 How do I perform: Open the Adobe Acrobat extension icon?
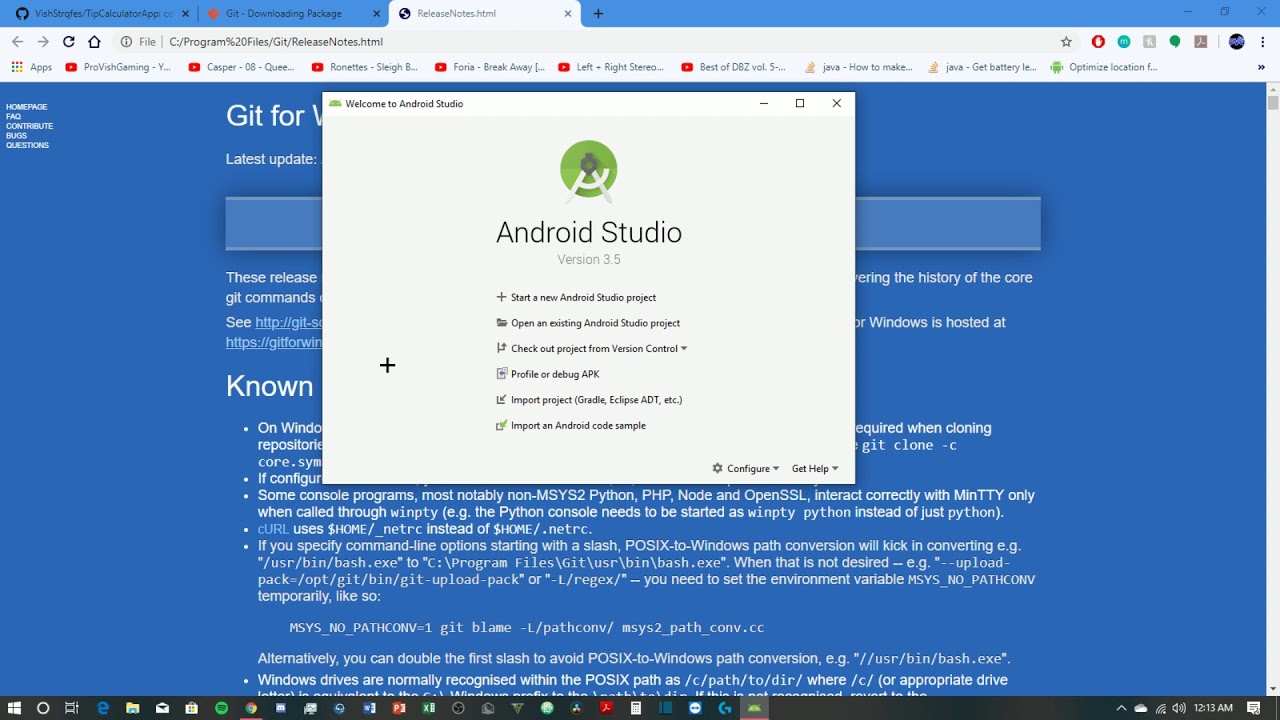(1201, 42)
